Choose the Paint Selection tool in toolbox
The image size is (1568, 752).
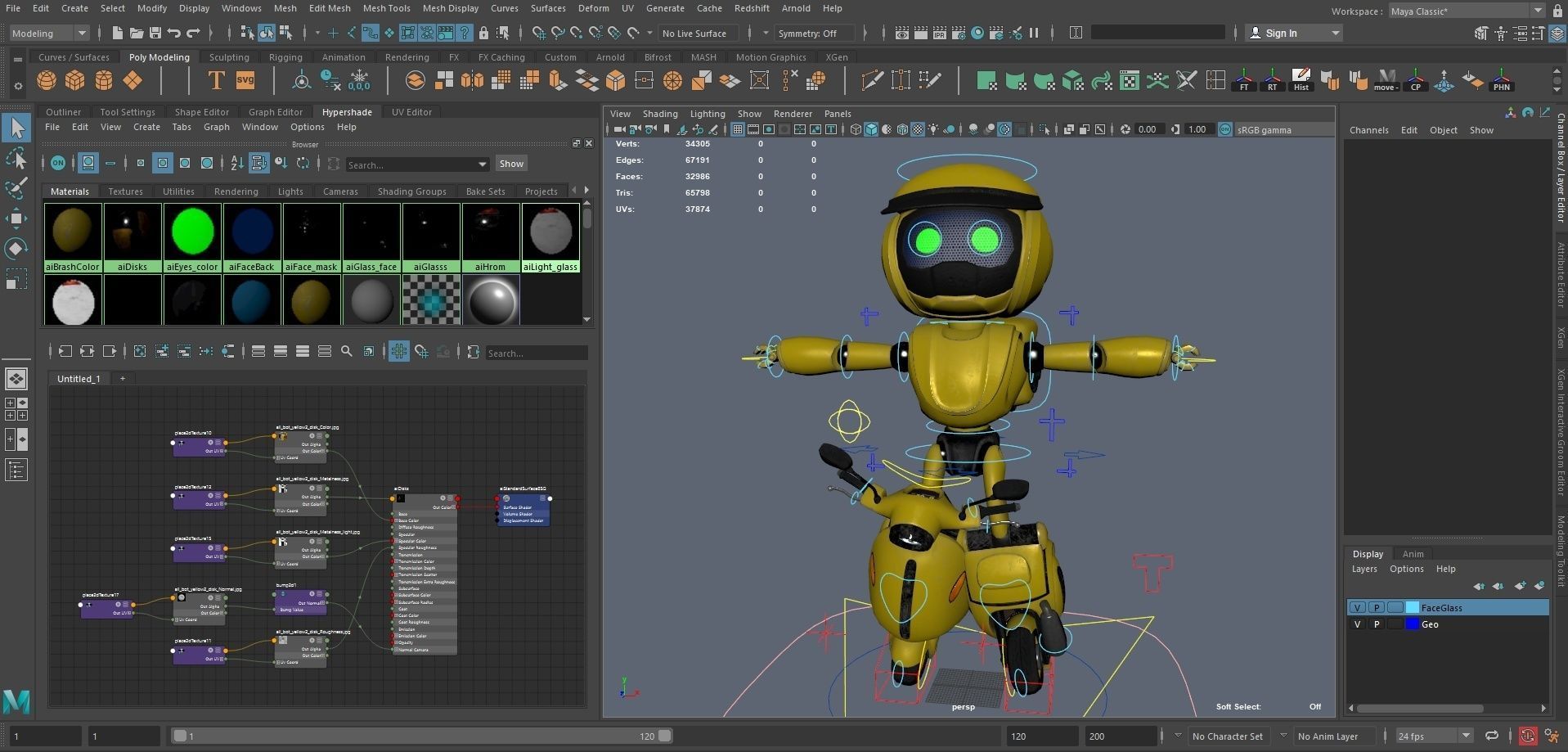coord(16,187)
